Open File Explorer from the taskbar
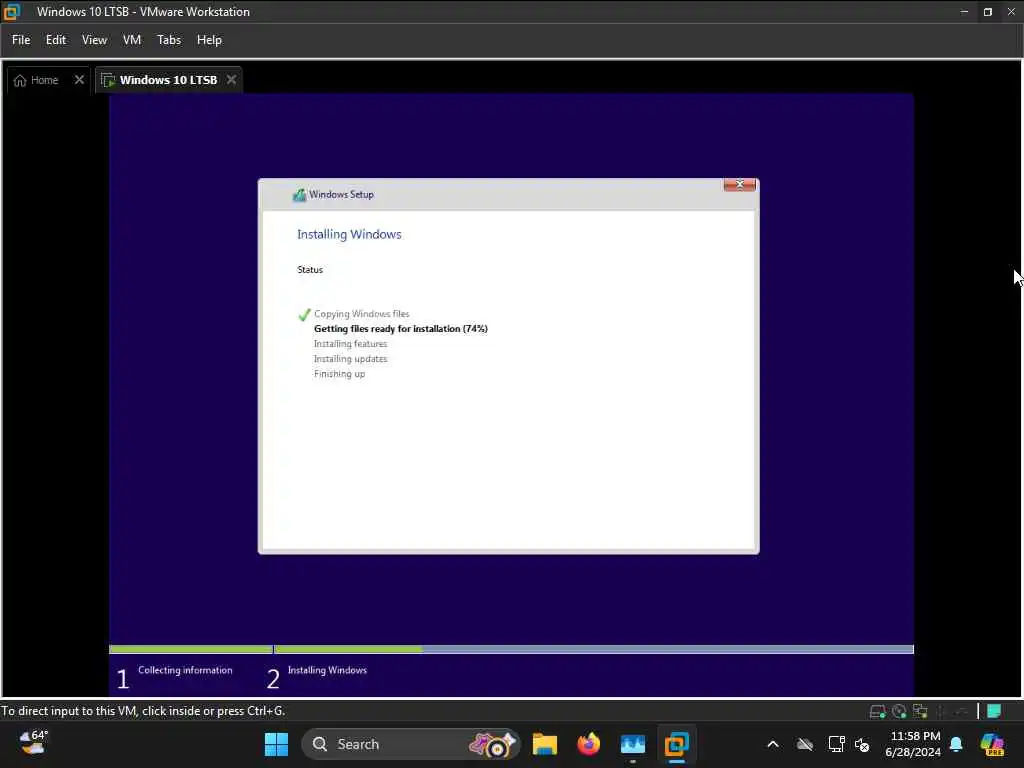The height and width of the screenshot is (768, 1024). (x=545, y=744)
